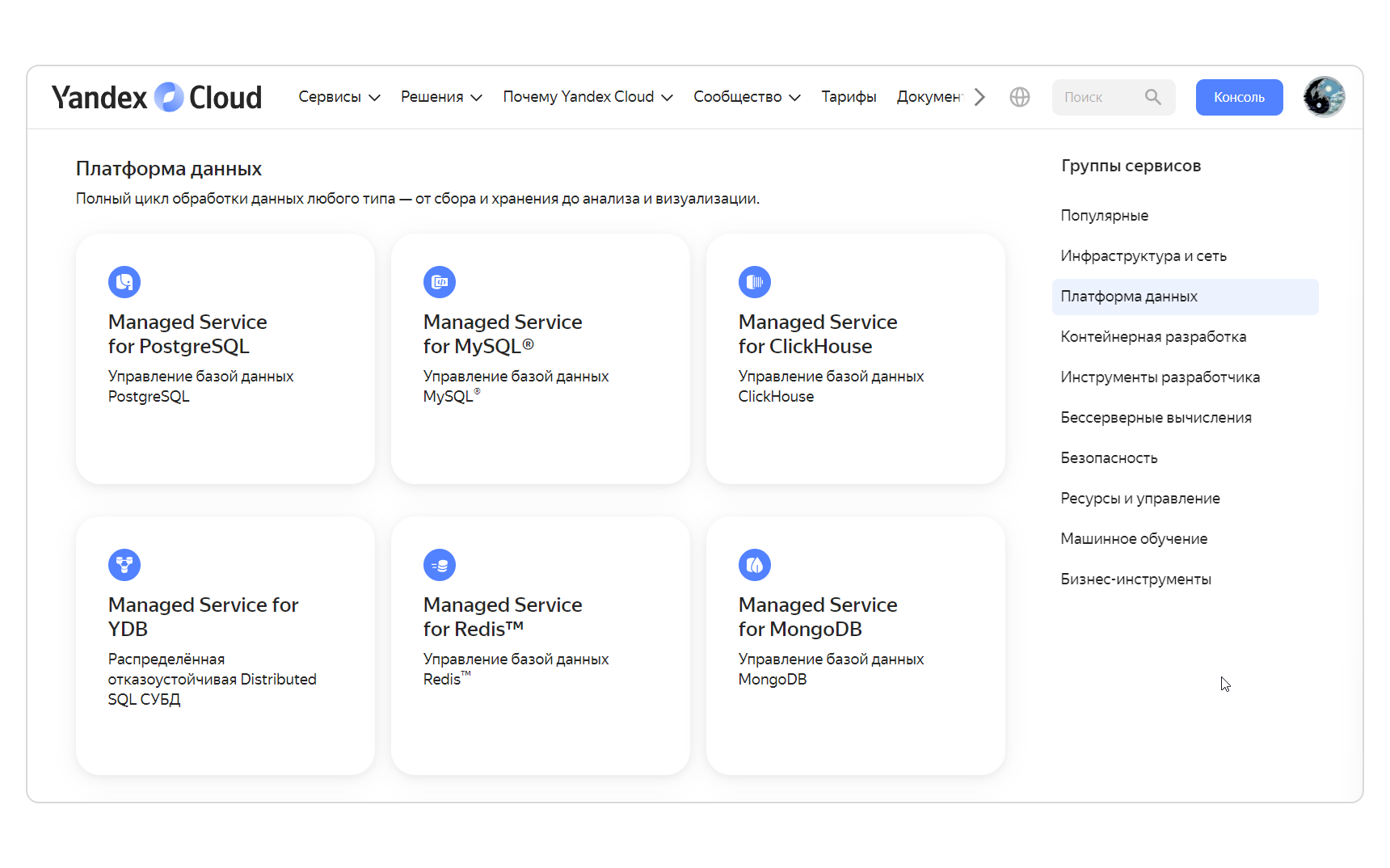The width and height of the screenshot is (1390, 868).
Task: Click the PostgreSQL service icon
Action: tap(124, 282)
